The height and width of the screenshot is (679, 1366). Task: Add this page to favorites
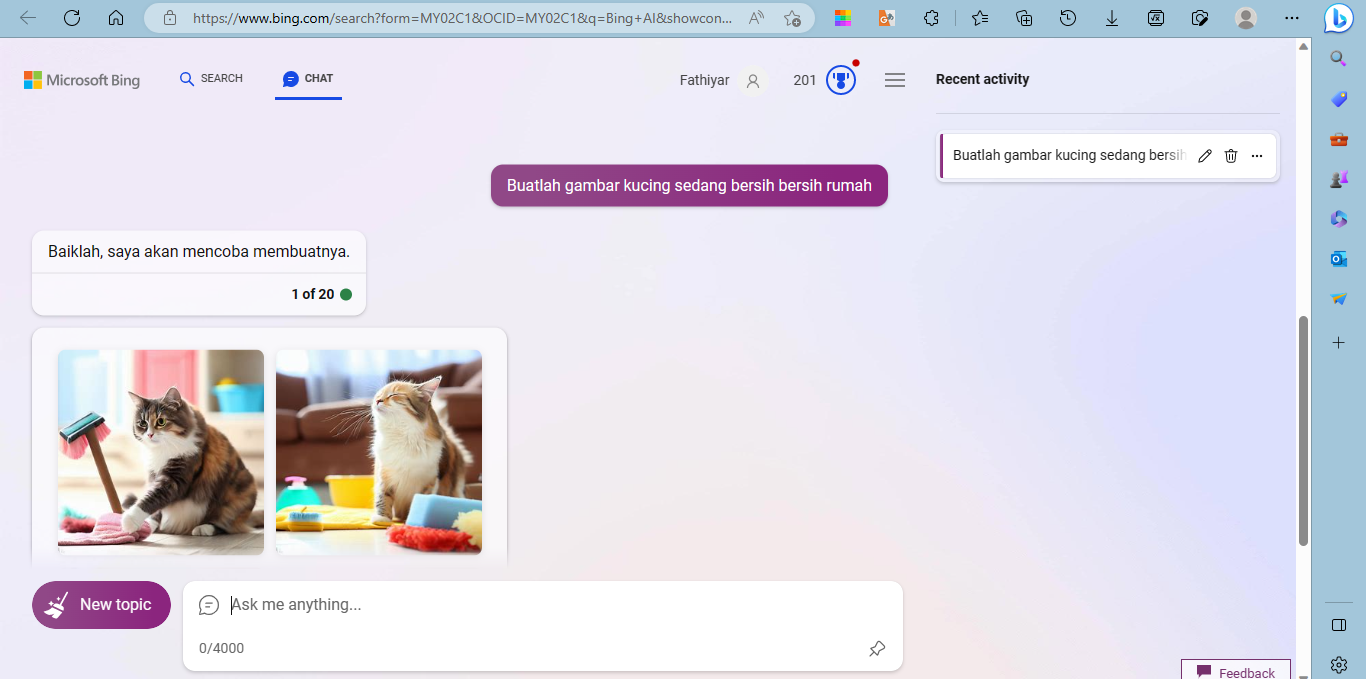pyautogui.click(x=792, y=18)
